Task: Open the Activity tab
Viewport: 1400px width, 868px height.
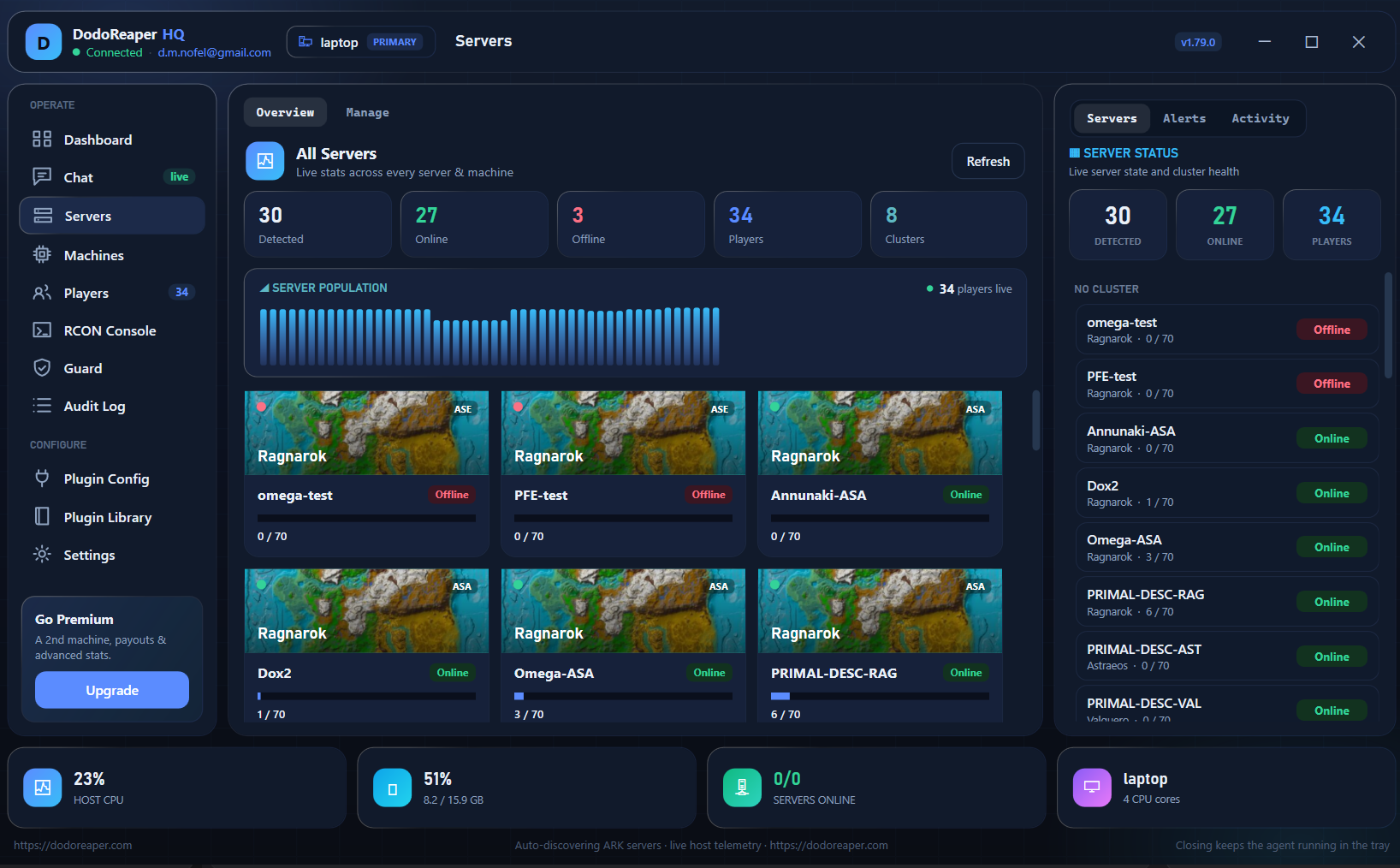Action: click(x=1261, y=118)
